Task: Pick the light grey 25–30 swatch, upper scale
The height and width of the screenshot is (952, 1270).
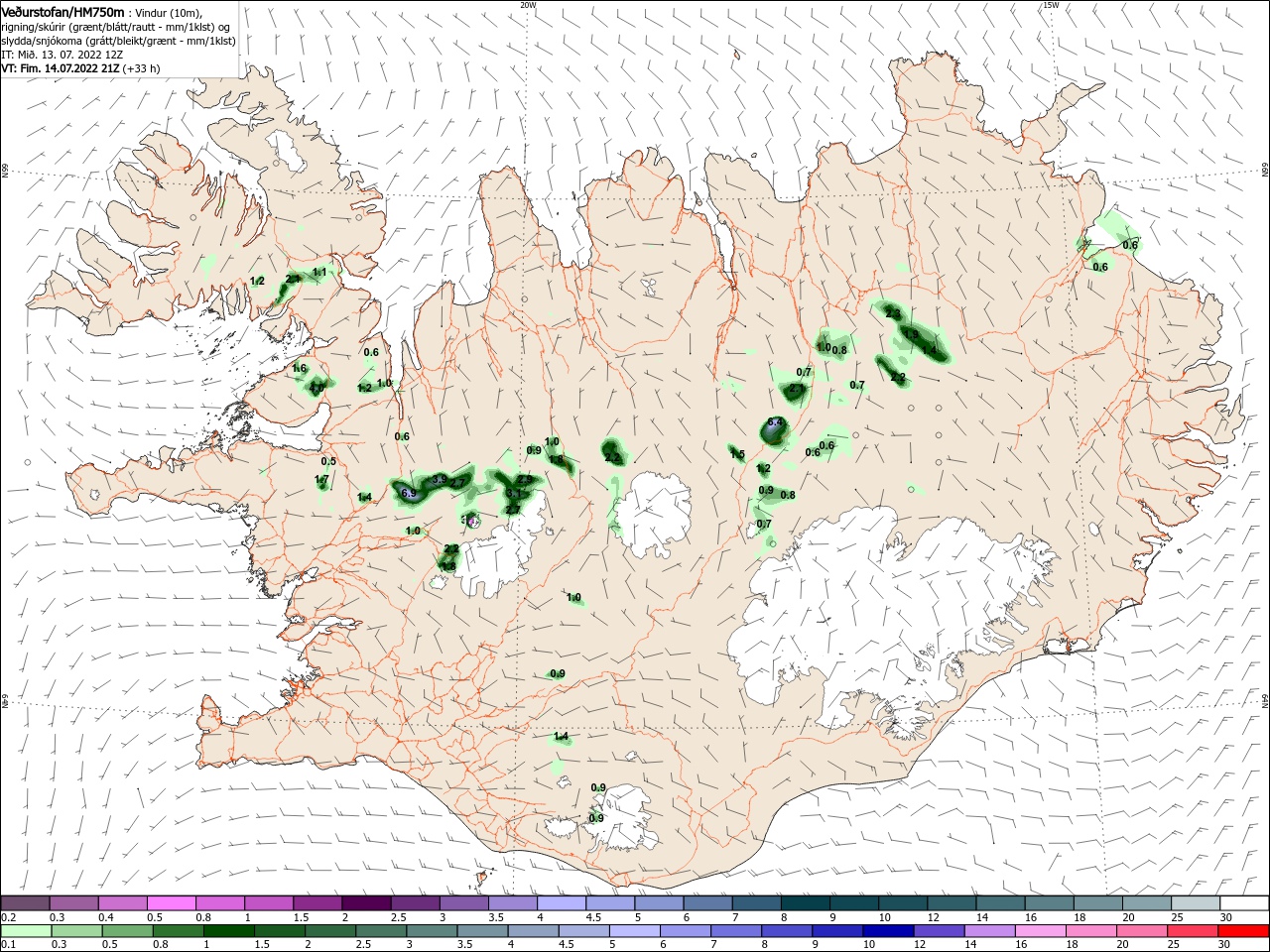Action: [1196, 903]
